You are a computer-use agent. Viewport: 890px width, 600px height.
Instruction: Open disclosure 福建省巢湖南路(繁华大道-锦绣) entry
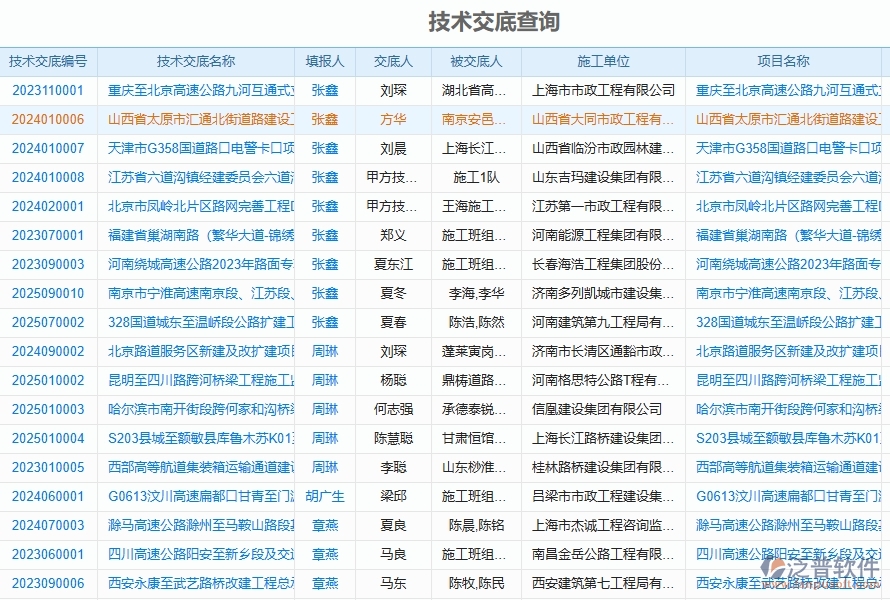(196, 234)
